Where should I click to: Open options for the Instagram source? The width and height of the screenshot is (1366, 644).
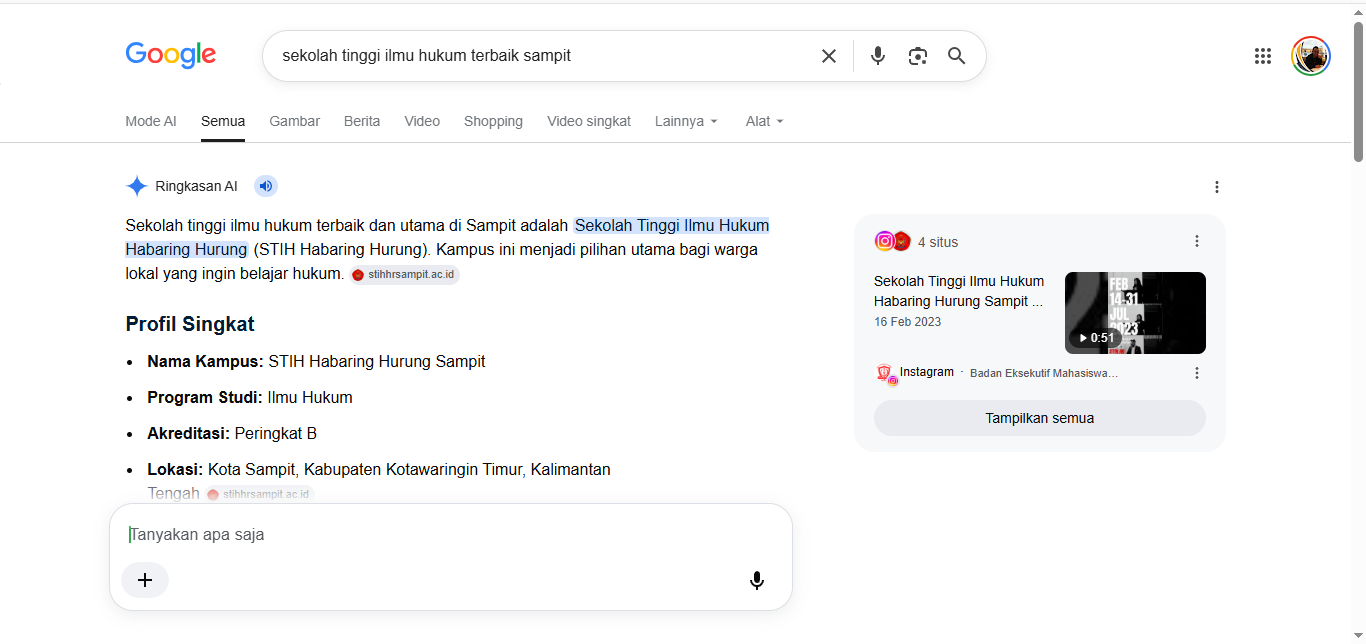(1197, 373)
